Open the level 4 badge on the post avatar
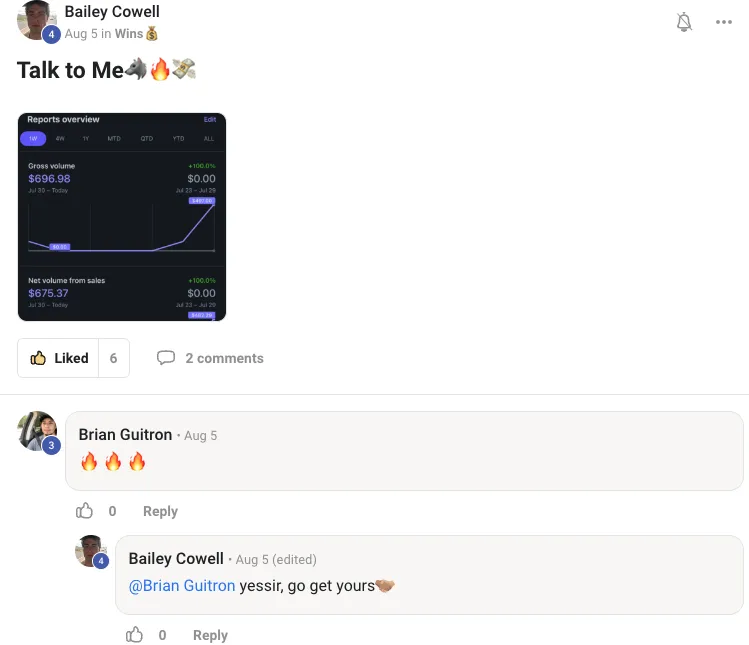The image size is (749, 645). pos(51,34)
